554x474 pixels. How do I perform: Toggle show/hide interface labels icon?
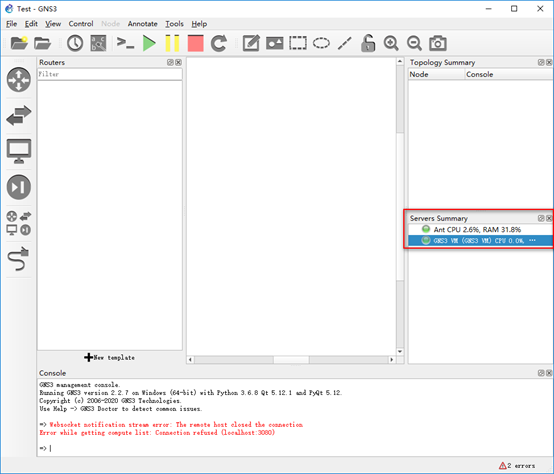(x=98, y=43)
